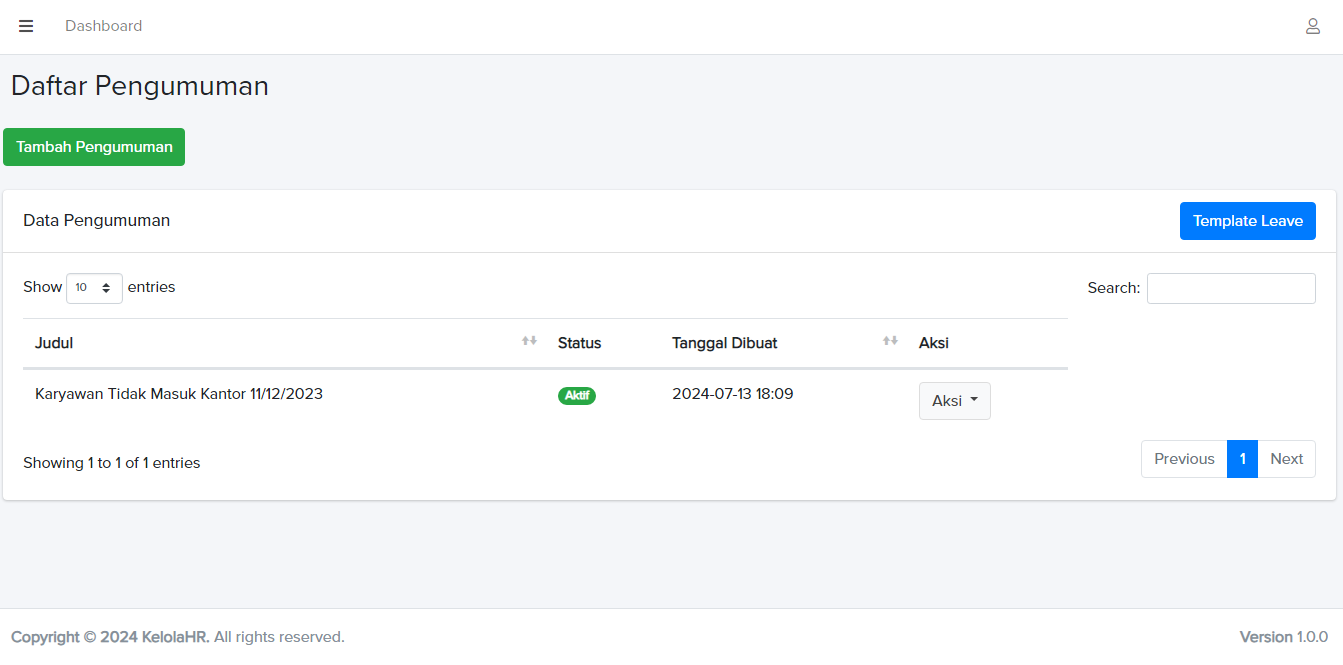
Task: Select the Karyawan Tidak Masuk Kantor title
Action: 179,394
